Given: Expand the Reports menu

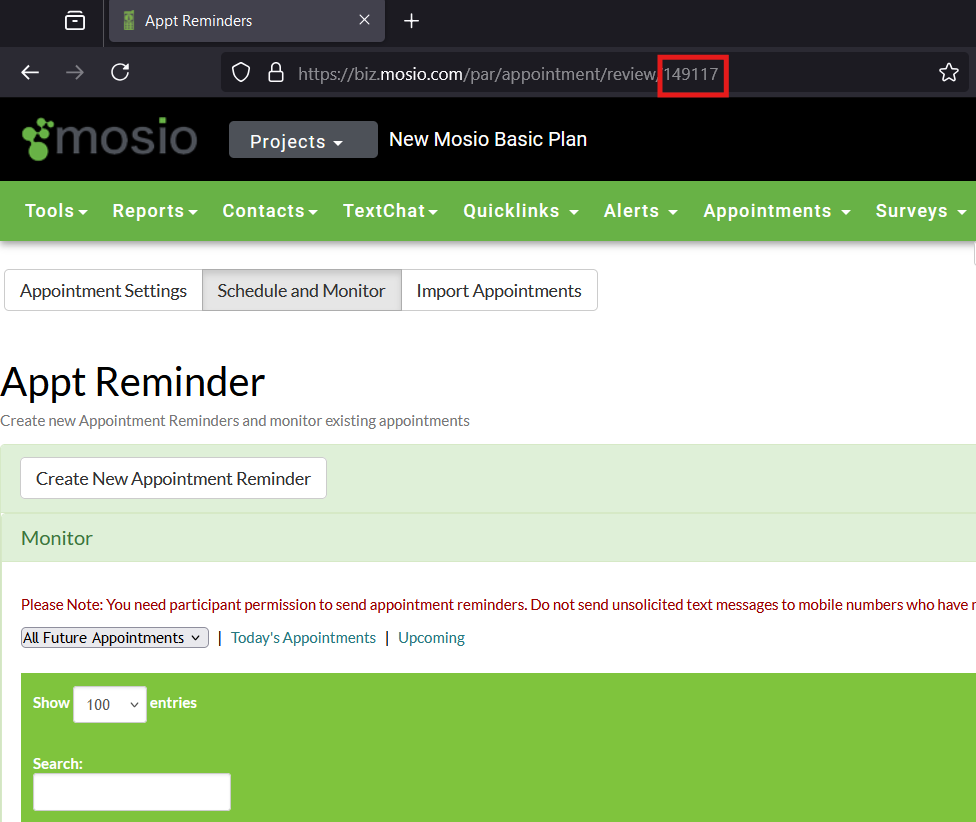Looking at the screenshot, I should [x=155, y=211].
